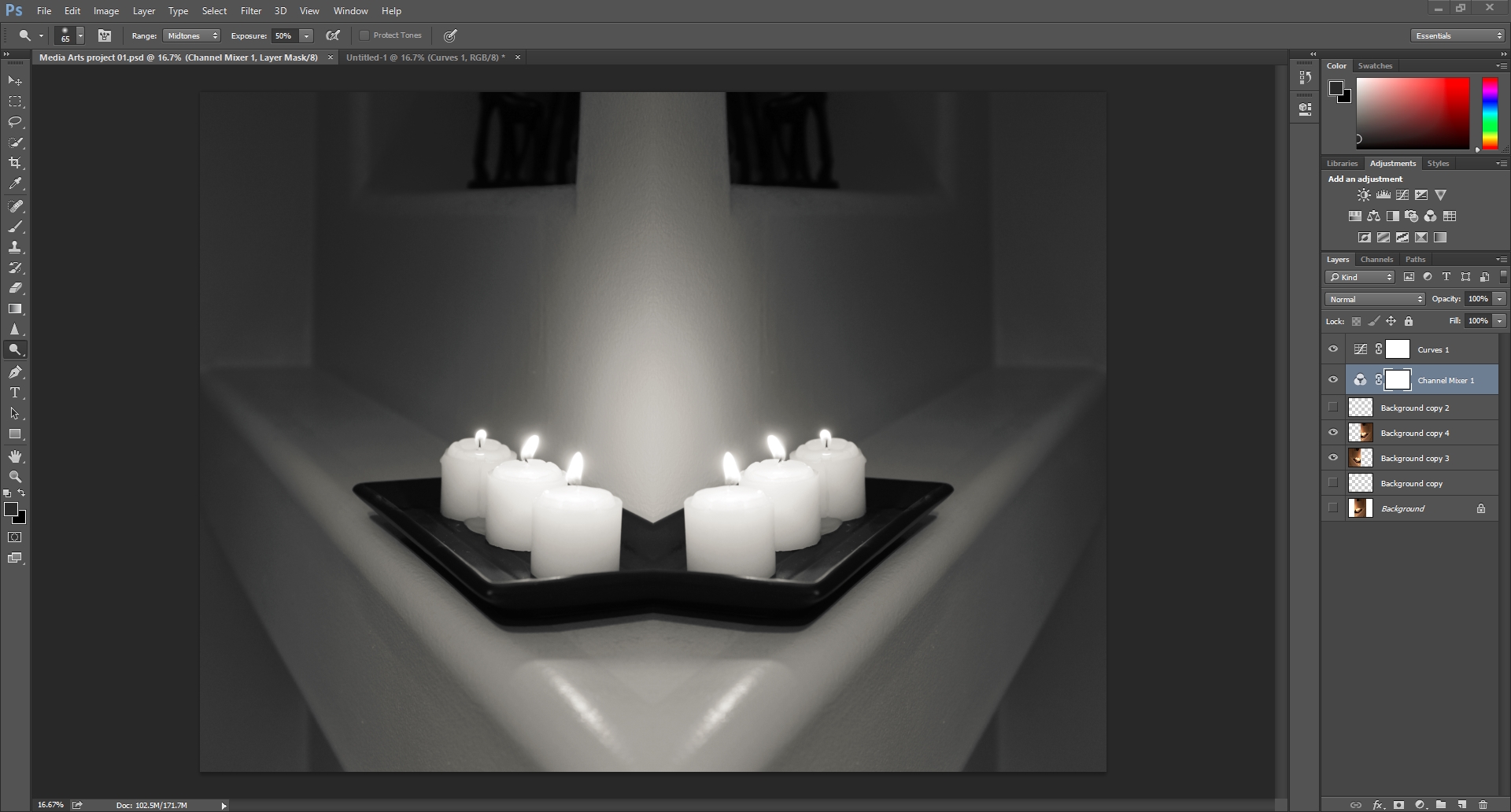Hide the Background copy 3 layer
This screenshot has width=1511, height=812.
click(1333, 458)
